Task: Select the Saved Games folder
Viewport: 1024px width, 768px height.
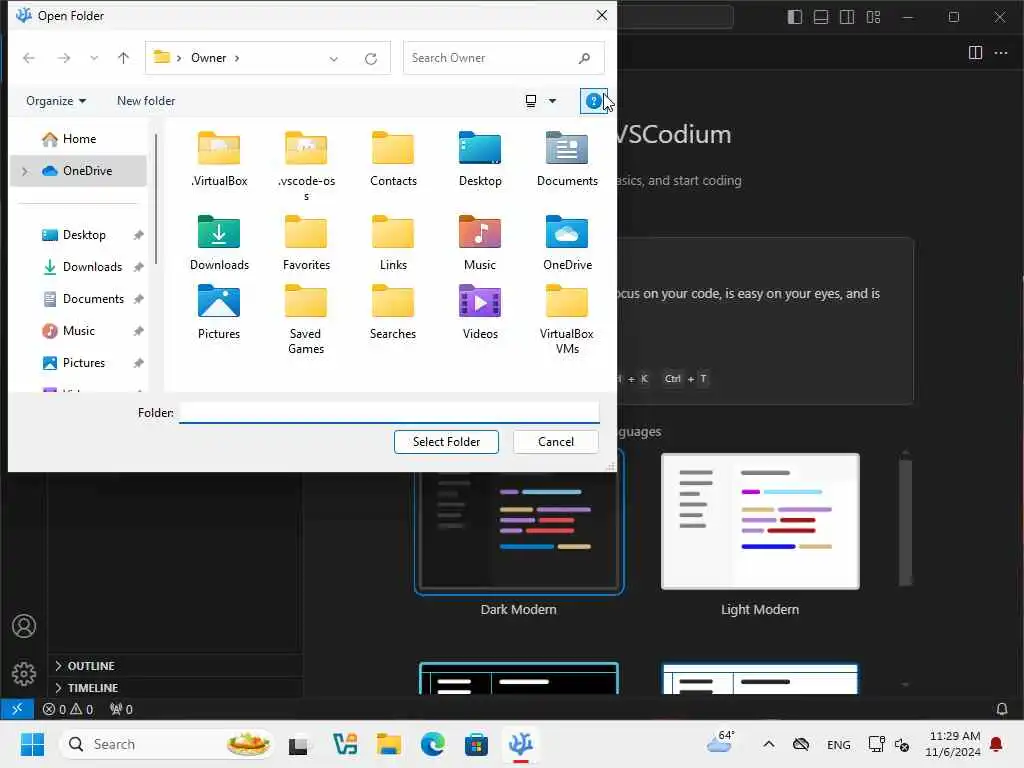Action: point(306,319)
